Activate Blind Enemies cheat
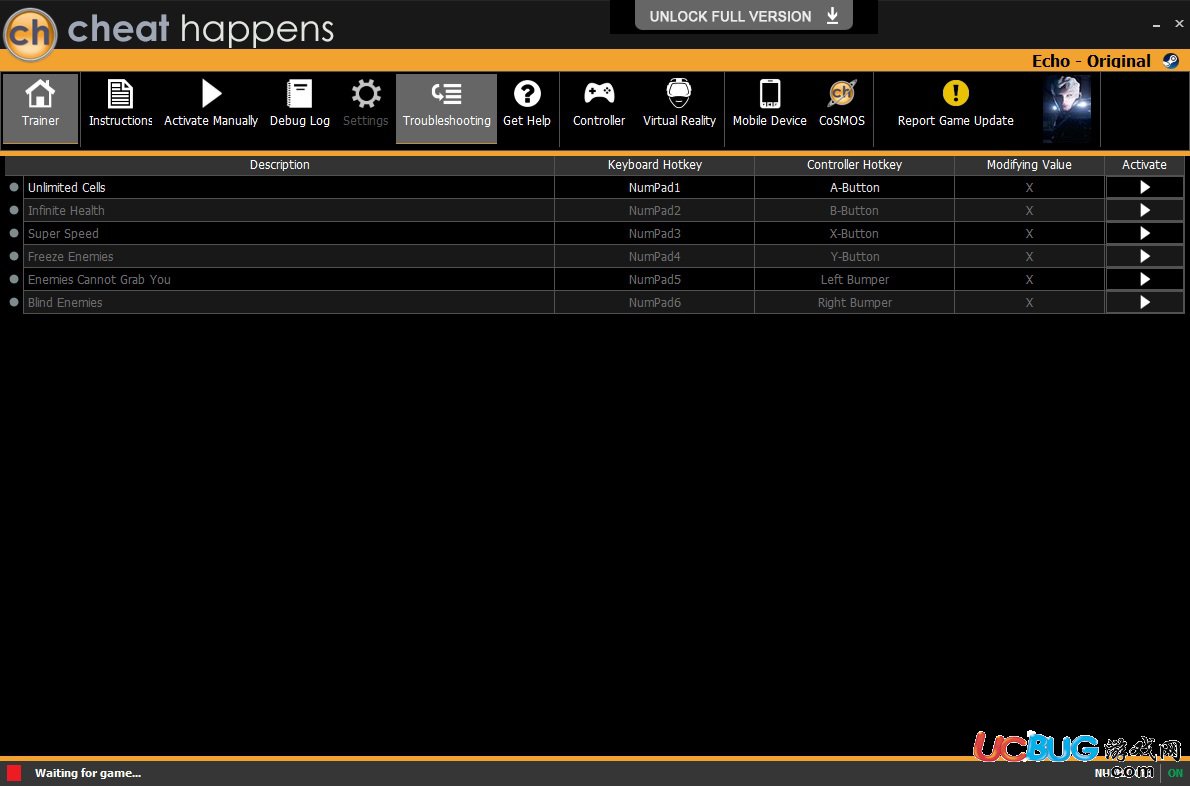Image resolution: width=1190 pixels, height=786 pixels. (1144, 302)
